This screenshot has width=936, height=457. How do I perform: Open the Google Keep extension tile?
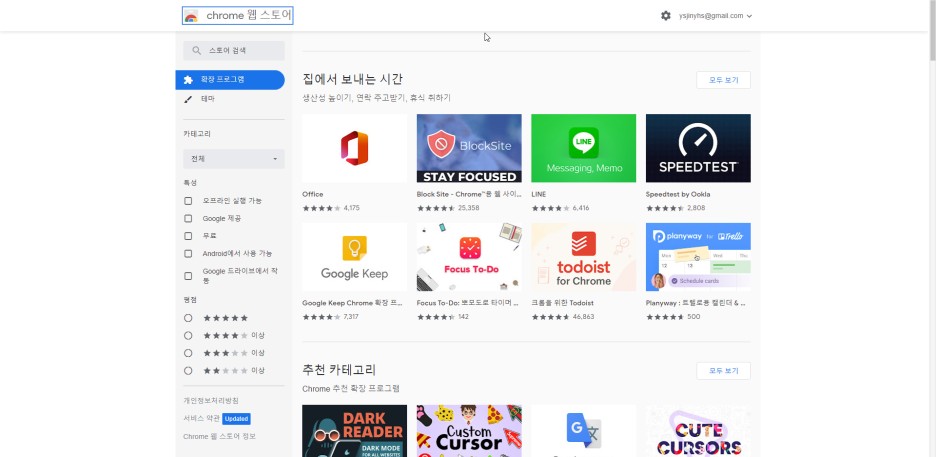(x=355, y=257)
